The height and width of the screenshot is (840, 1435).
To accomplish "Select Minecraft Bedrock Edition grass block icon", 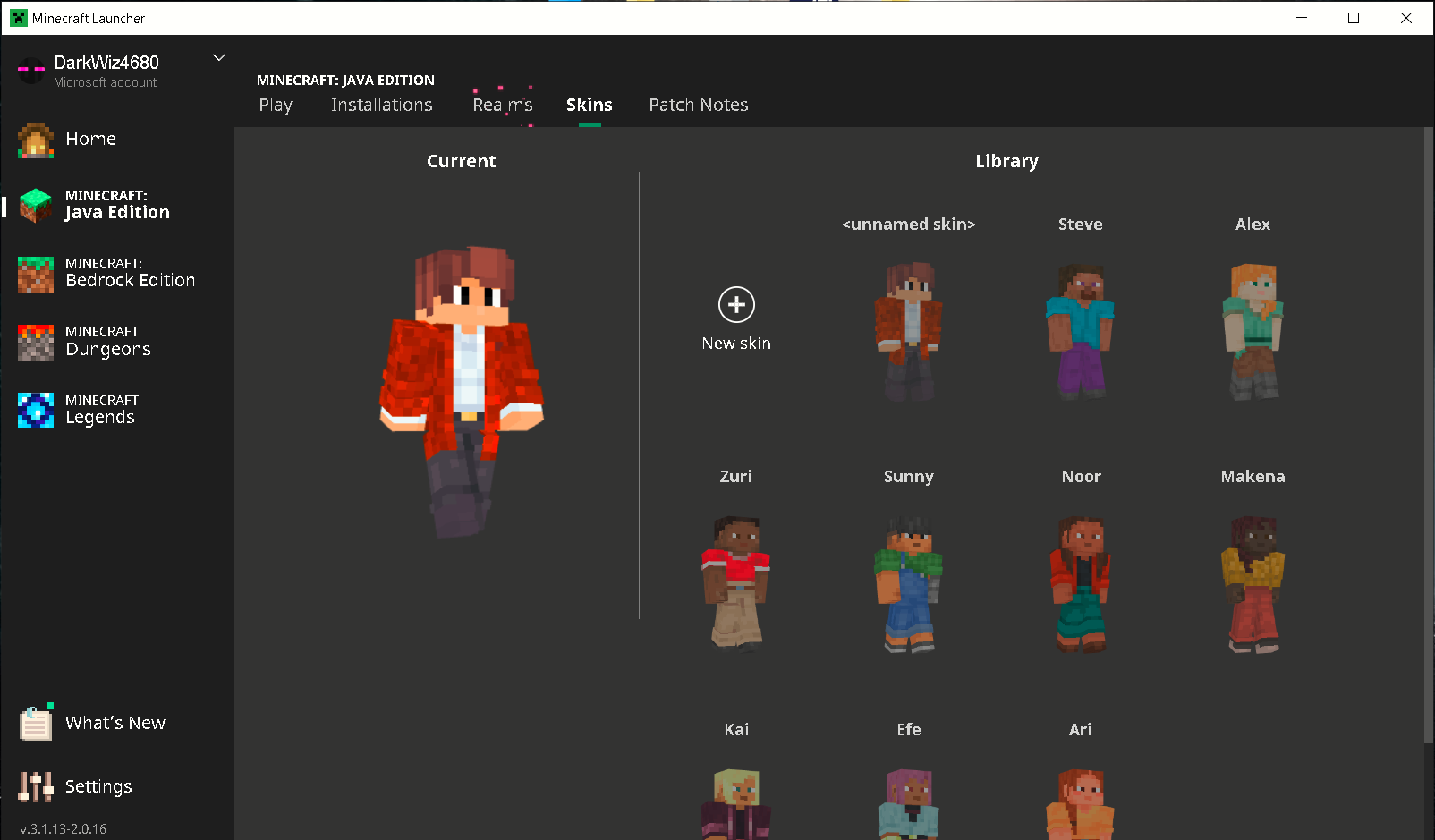I will [x=36, y=274].
